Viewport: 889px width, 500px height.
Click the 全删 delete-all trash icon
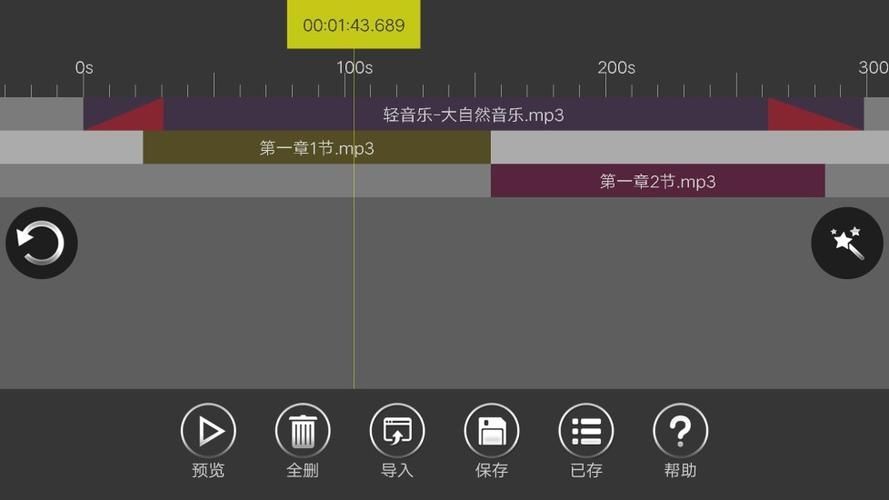coord(303,430)
